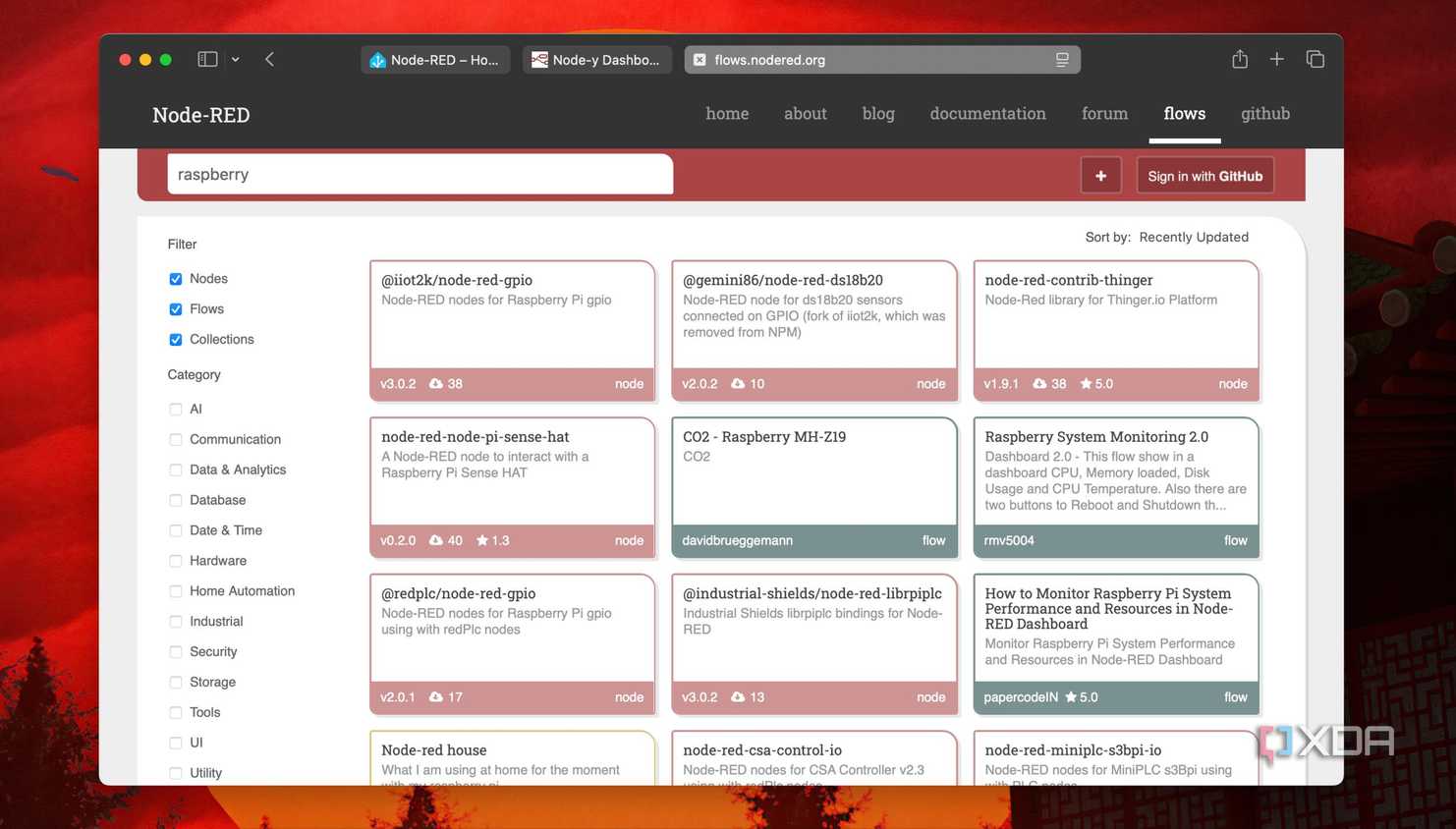Open the node-red-contrib-thinger card
The height and width of the screenshot is (829, 1456).
click(x=1116, y=331)
